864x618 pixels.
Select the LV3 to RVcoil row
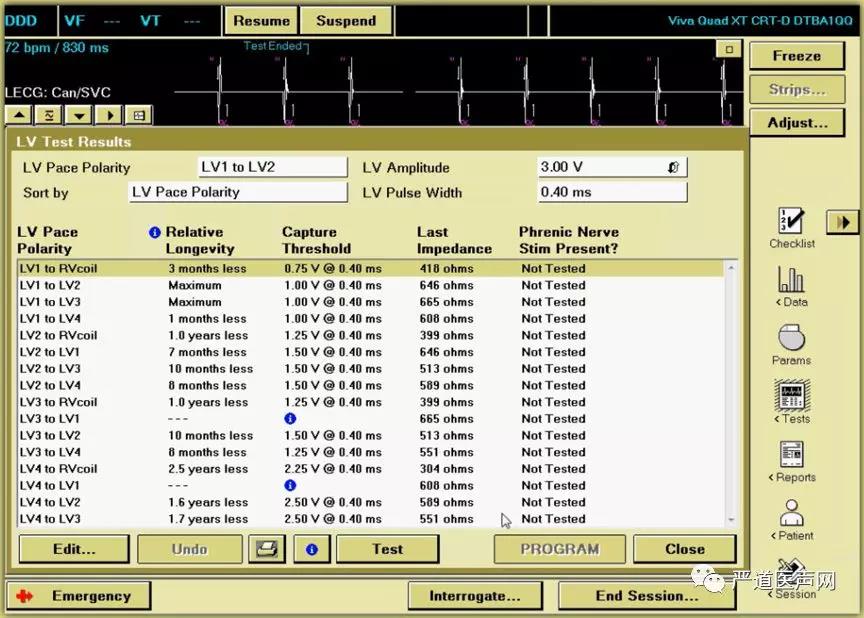[371, 402]
